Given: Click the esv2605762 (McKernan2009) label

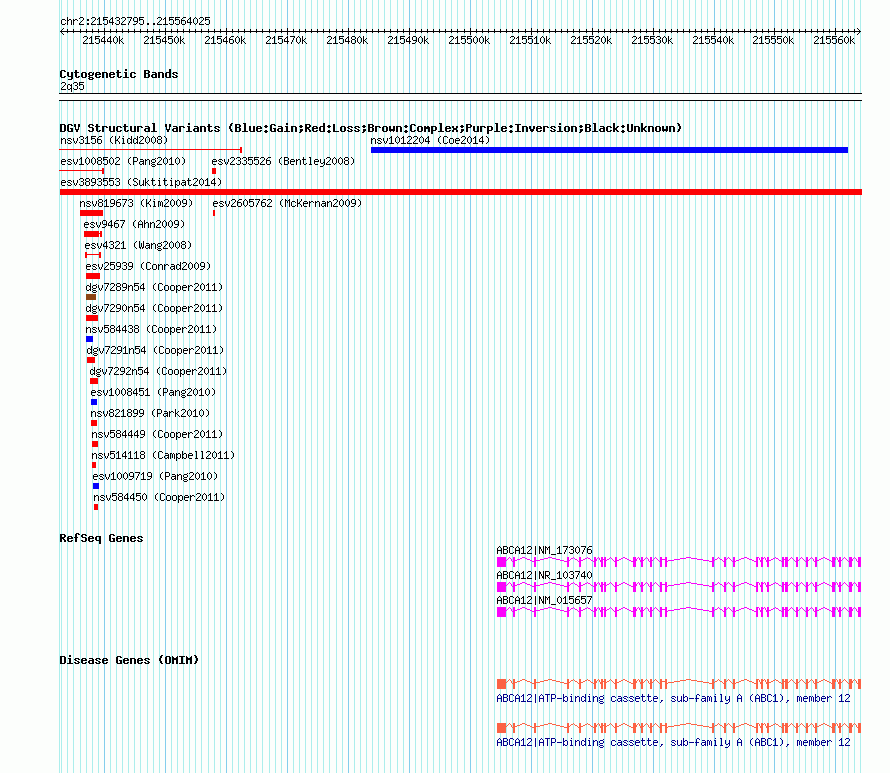Looking at the screenshot, I should click(287, 203).
